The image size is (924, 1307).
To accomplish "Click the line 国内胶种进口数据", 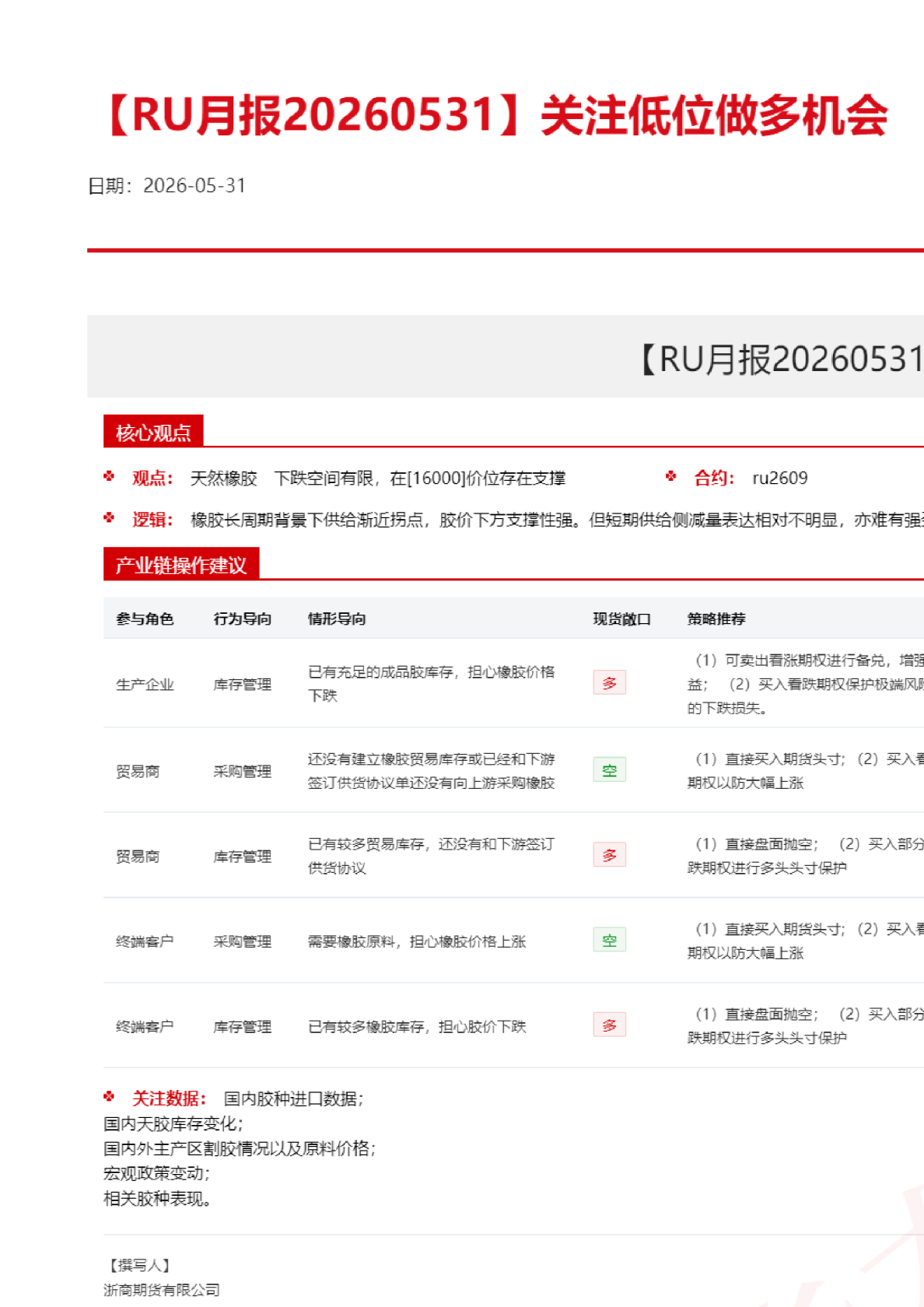I will pos(293,1099).
